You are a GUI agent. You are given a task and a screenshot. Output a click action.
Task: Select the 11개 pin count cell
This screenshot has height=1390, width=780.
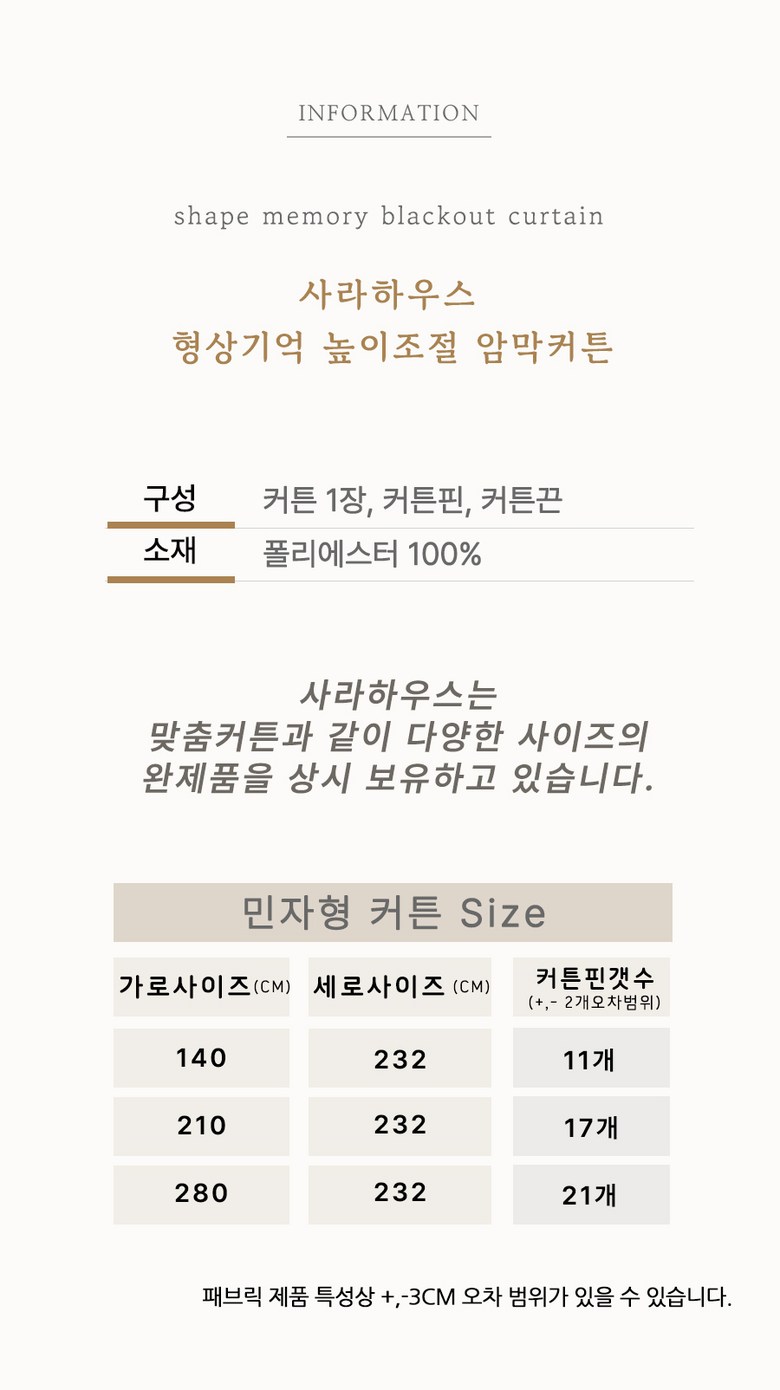591,1059
